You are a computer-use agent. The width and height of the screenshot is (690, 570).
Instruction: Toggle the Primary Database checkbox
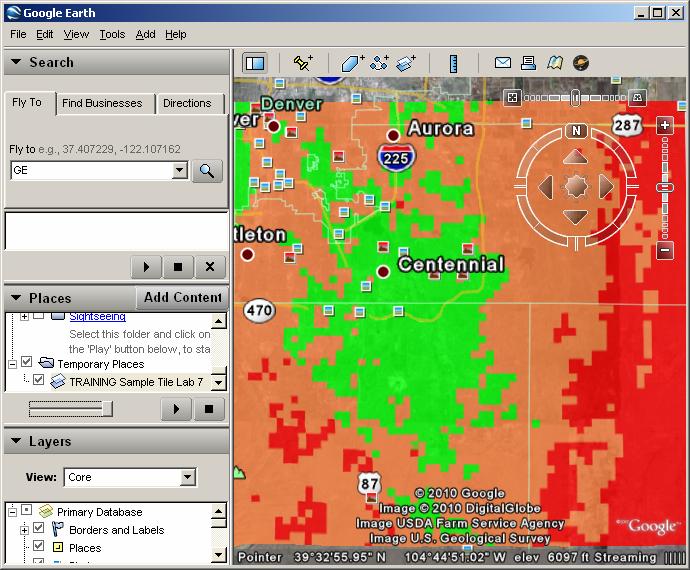tap(26, 510)
